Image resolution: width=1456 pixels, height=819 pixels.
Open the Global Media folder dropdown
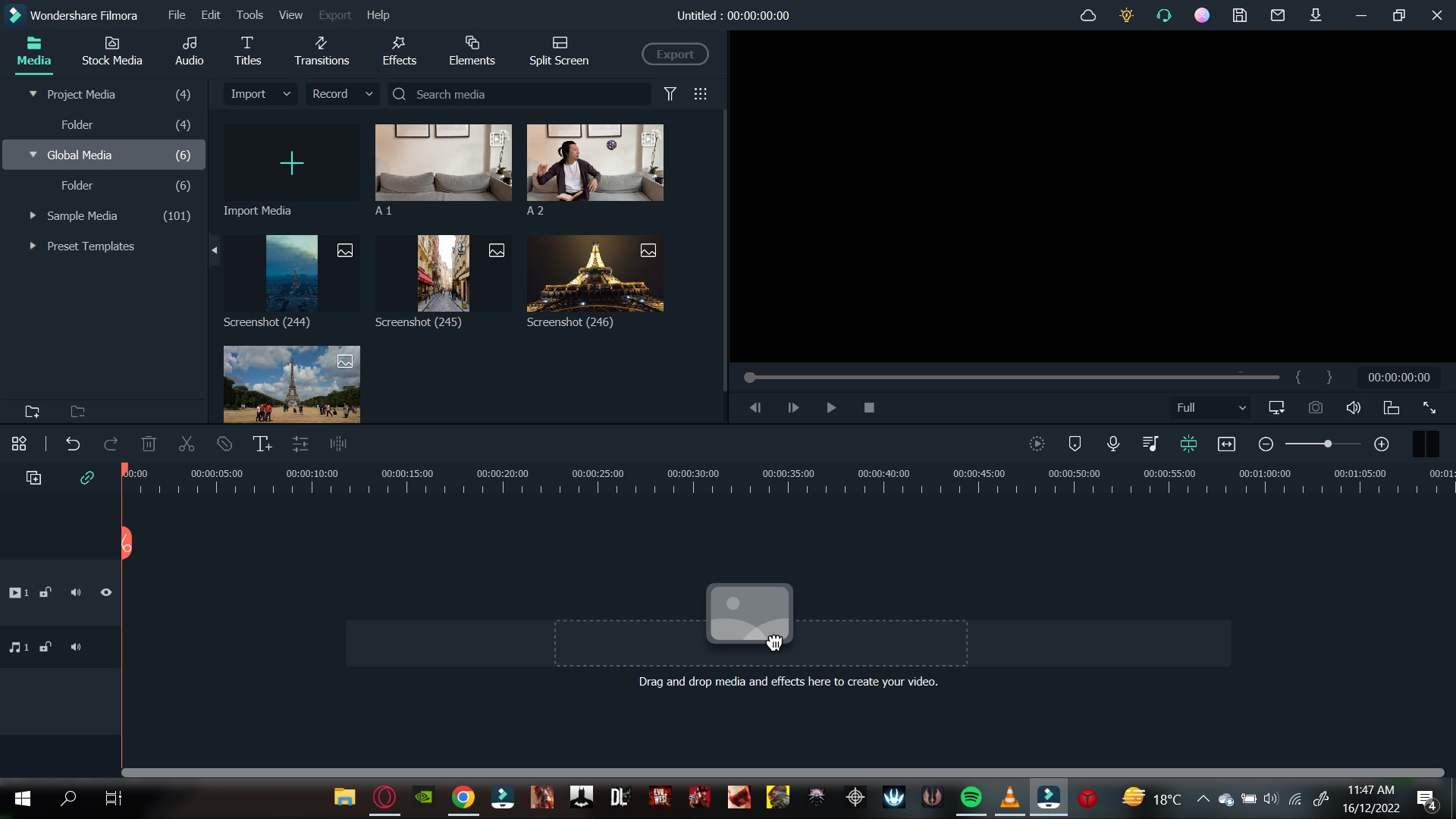click(x=33, y=155)
